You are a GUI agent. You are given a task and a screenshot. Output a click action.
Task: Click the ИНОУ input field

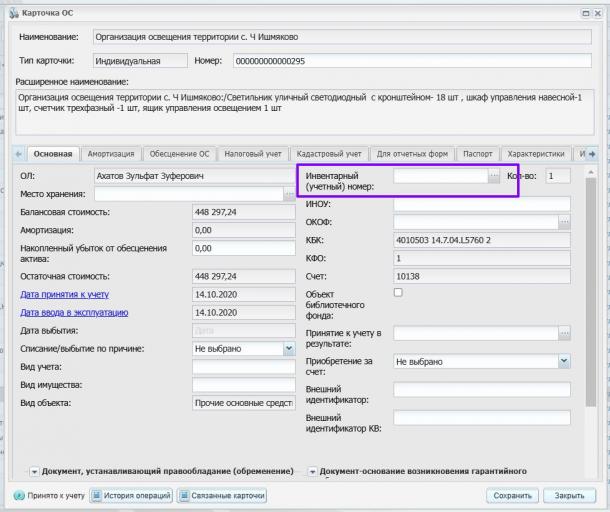point(482,204)
